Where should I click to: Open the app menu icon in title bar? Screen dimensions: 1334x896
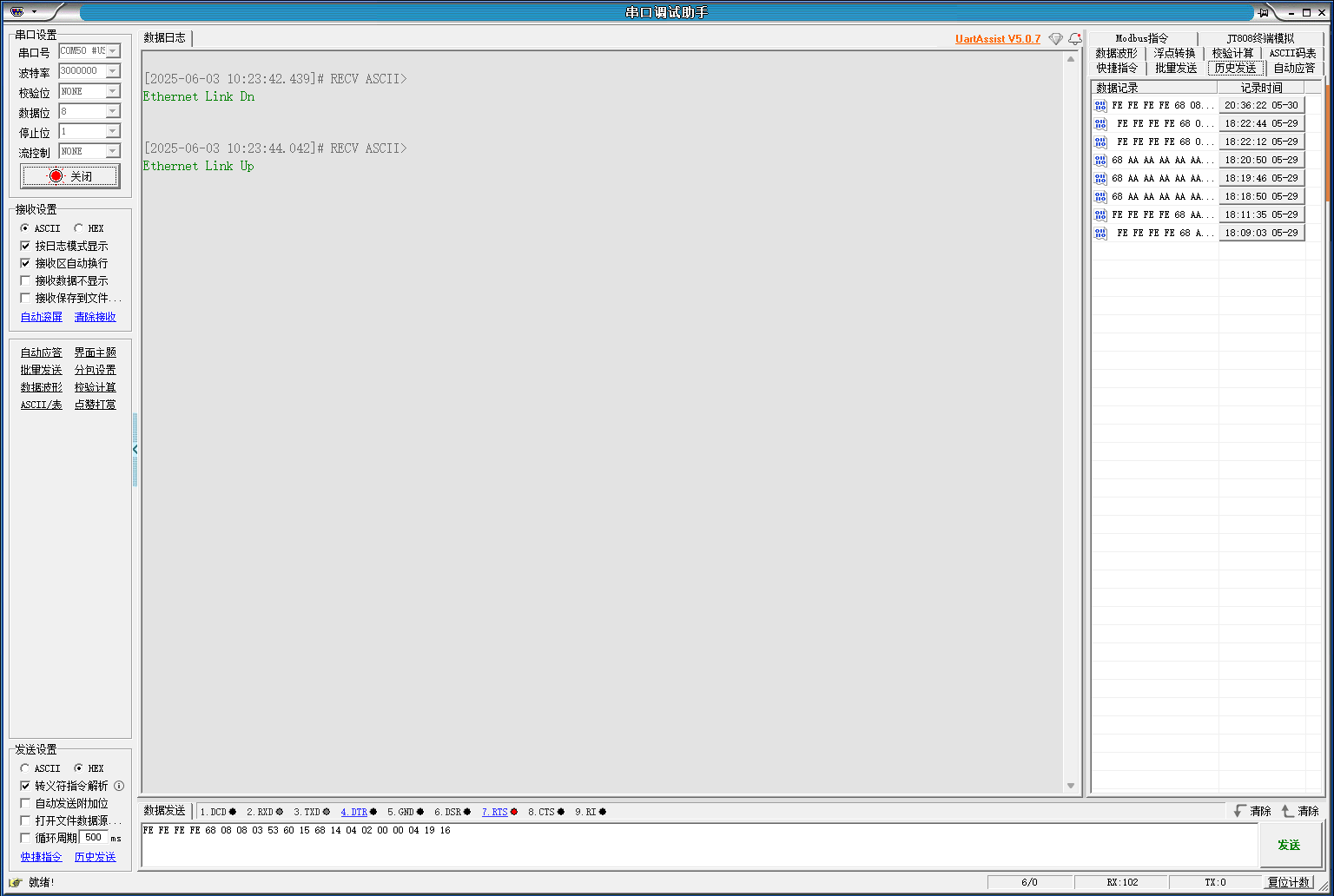click(17, 11)
